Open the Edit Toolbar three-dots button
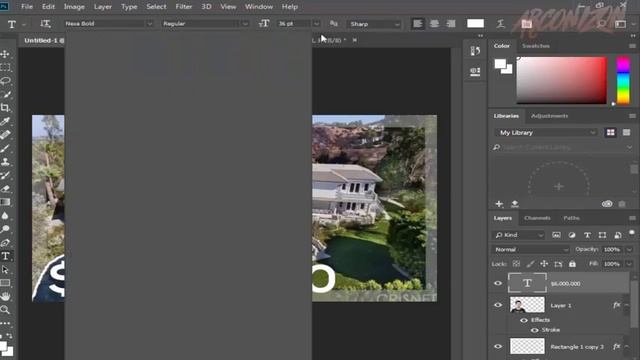This screenshot has width=640, height=360. pyautogui.click(x=5, y=323)
